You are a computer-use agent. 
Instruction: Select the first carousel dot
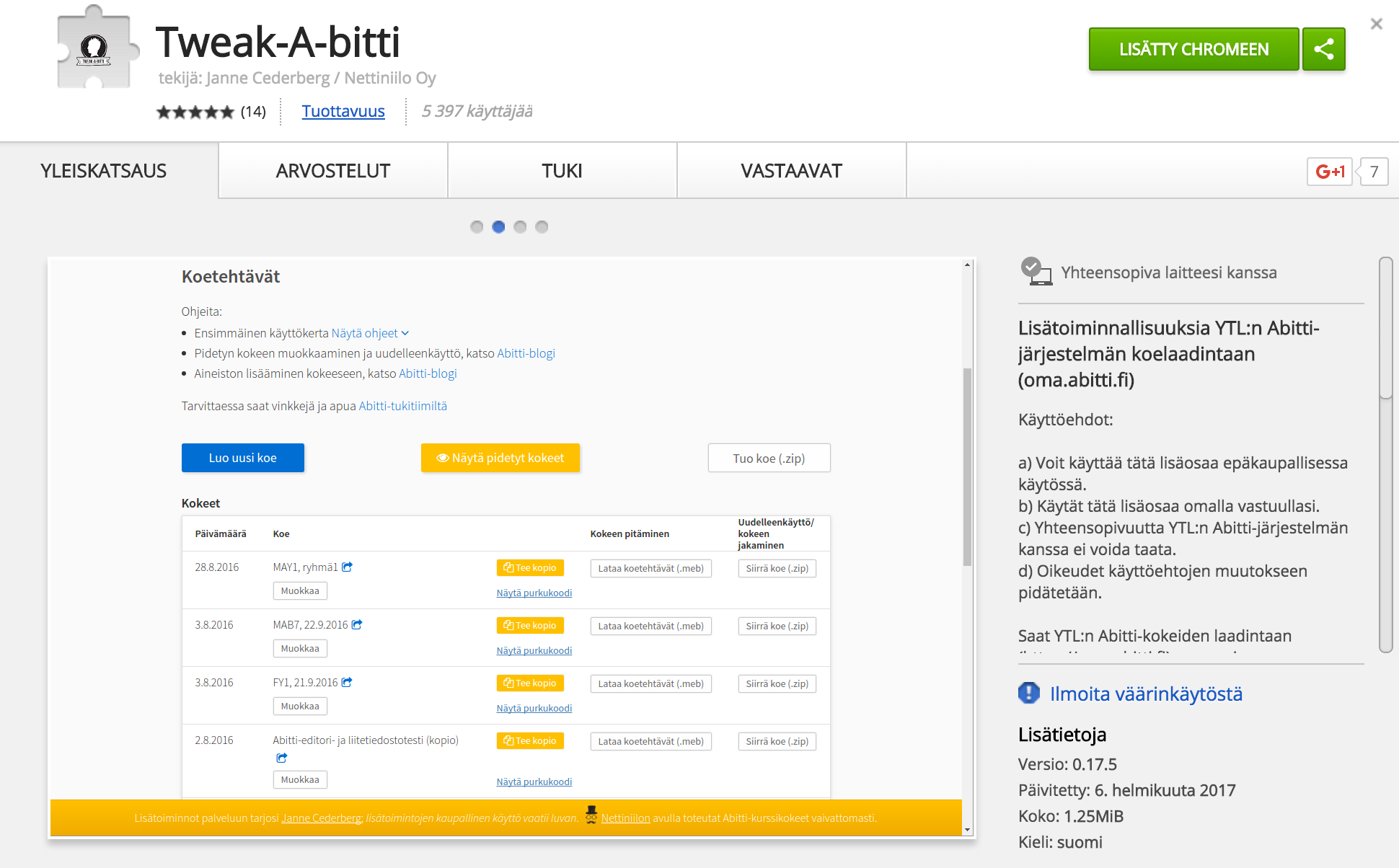point(477,227)
